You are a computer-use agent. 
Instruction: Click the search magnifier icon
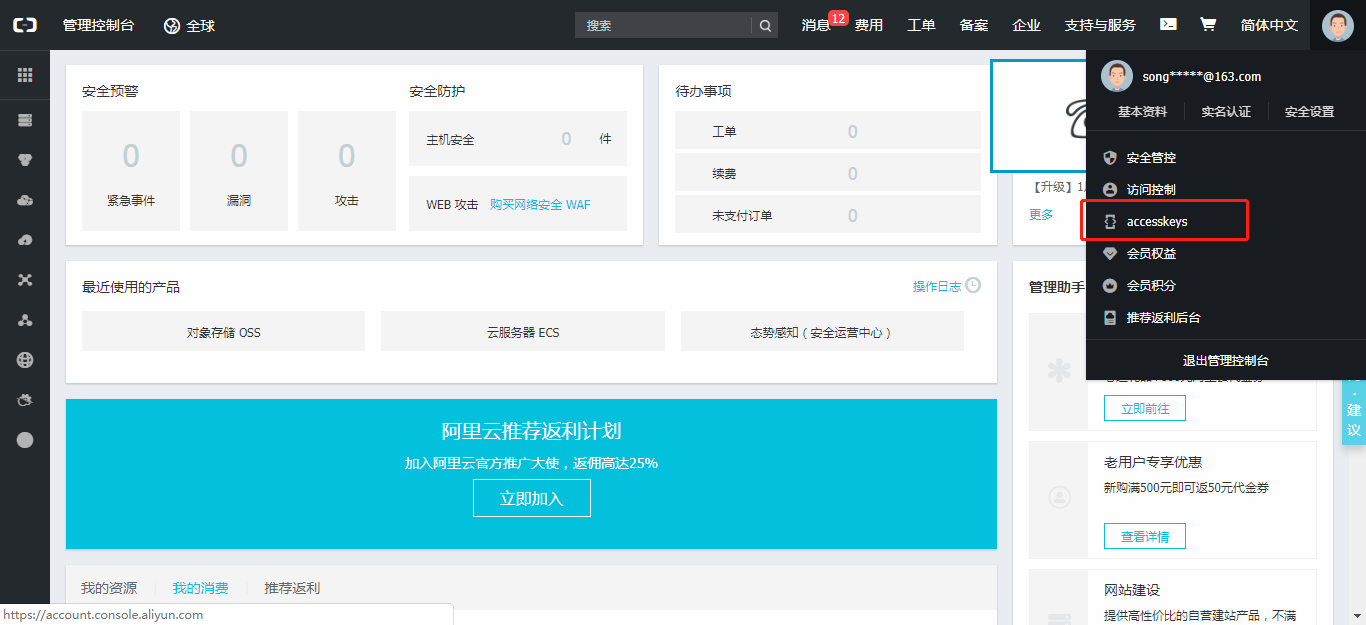coord(765,26)
